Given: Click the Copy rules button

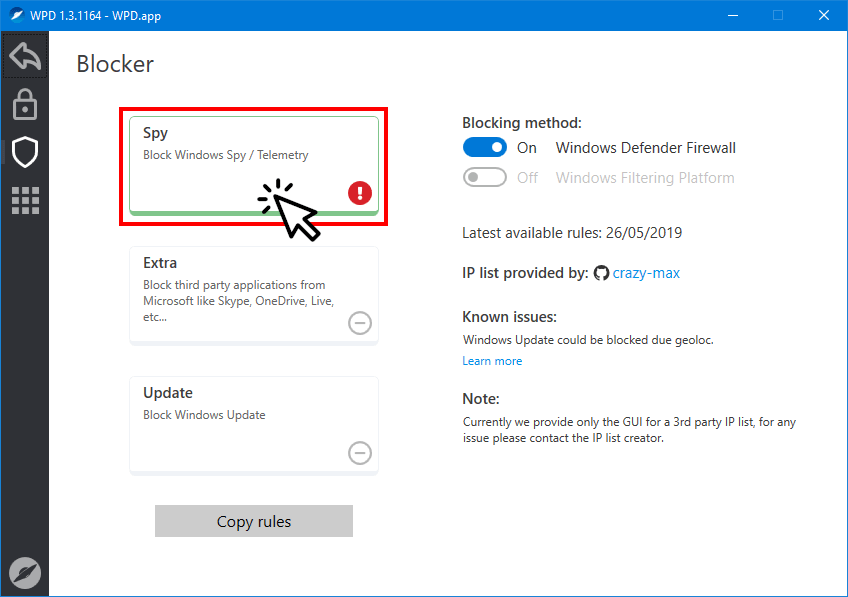Looking at the screenshot, I should tap(254, 521).
